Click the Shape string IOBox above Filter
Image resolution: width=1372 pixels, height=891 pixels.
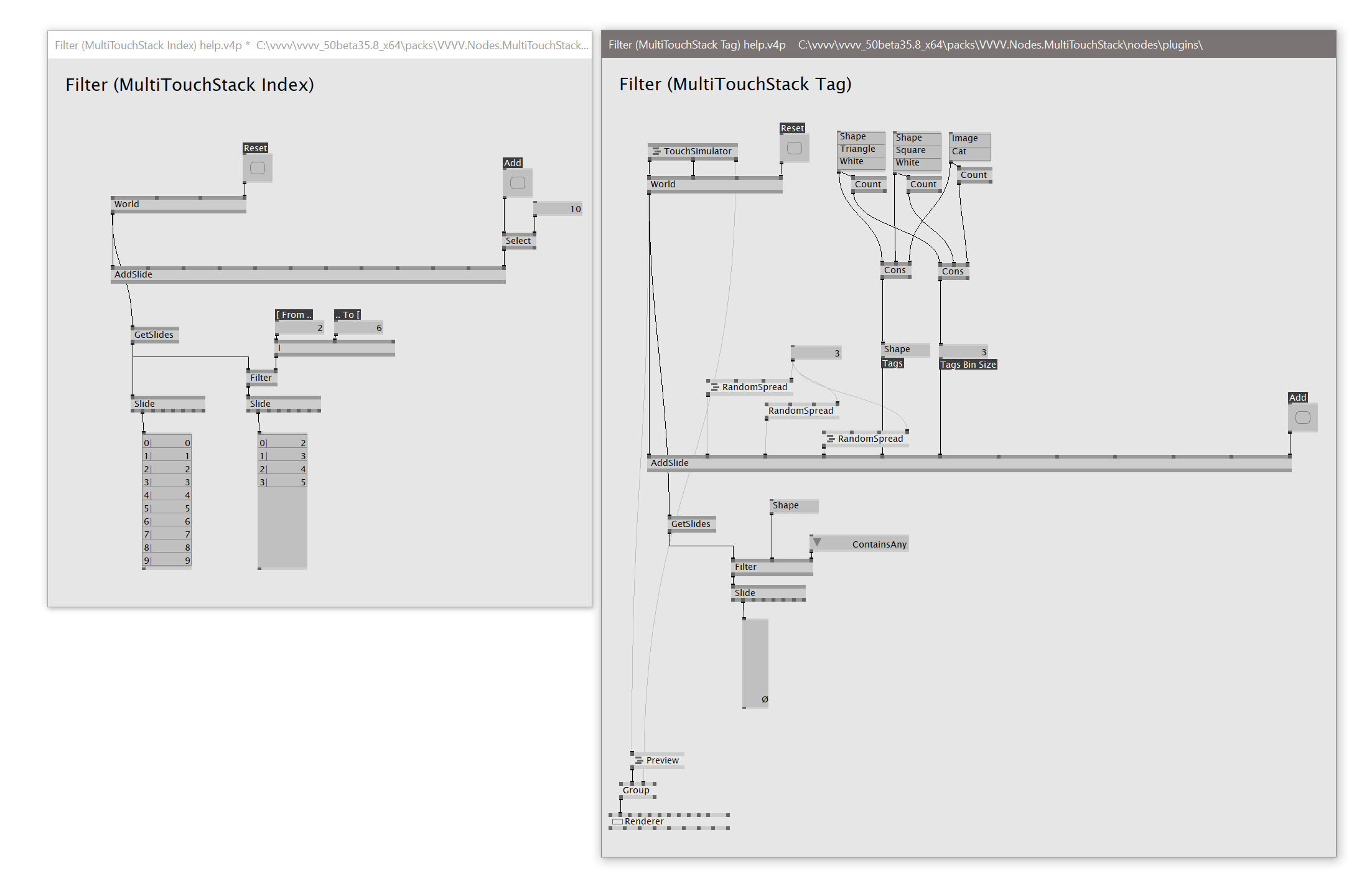[795, 505]
